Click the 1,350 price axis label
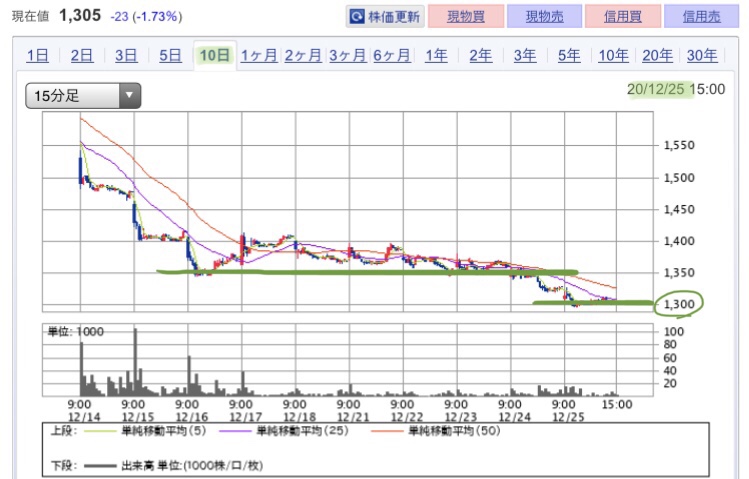This screenshot has height=479, width=749. click(679, 273)
